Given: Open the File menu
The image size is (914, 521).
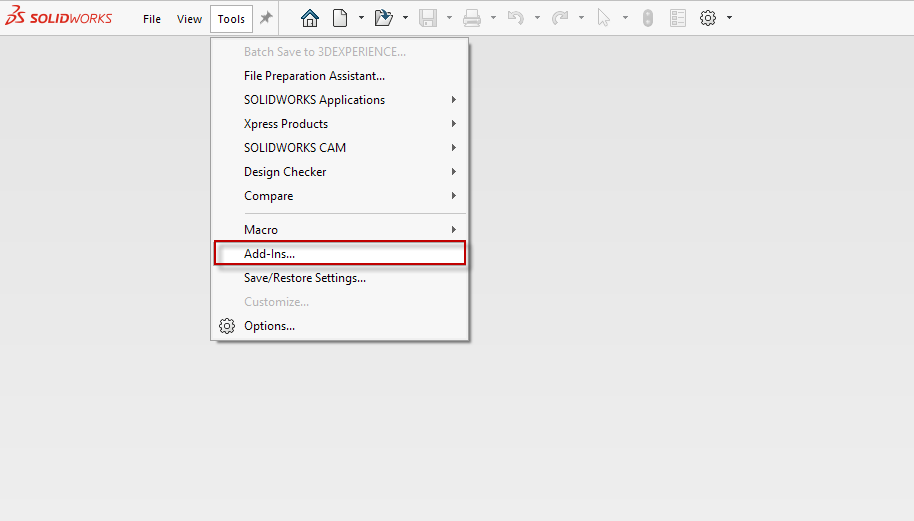Looking at the screenshot, I should point(152,19).
